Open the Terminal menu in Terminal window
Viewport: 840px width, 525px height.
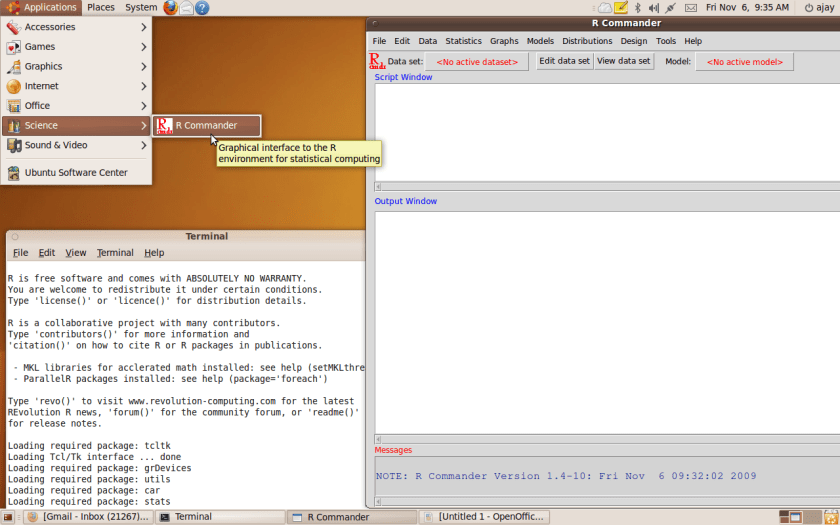point(115,253)
